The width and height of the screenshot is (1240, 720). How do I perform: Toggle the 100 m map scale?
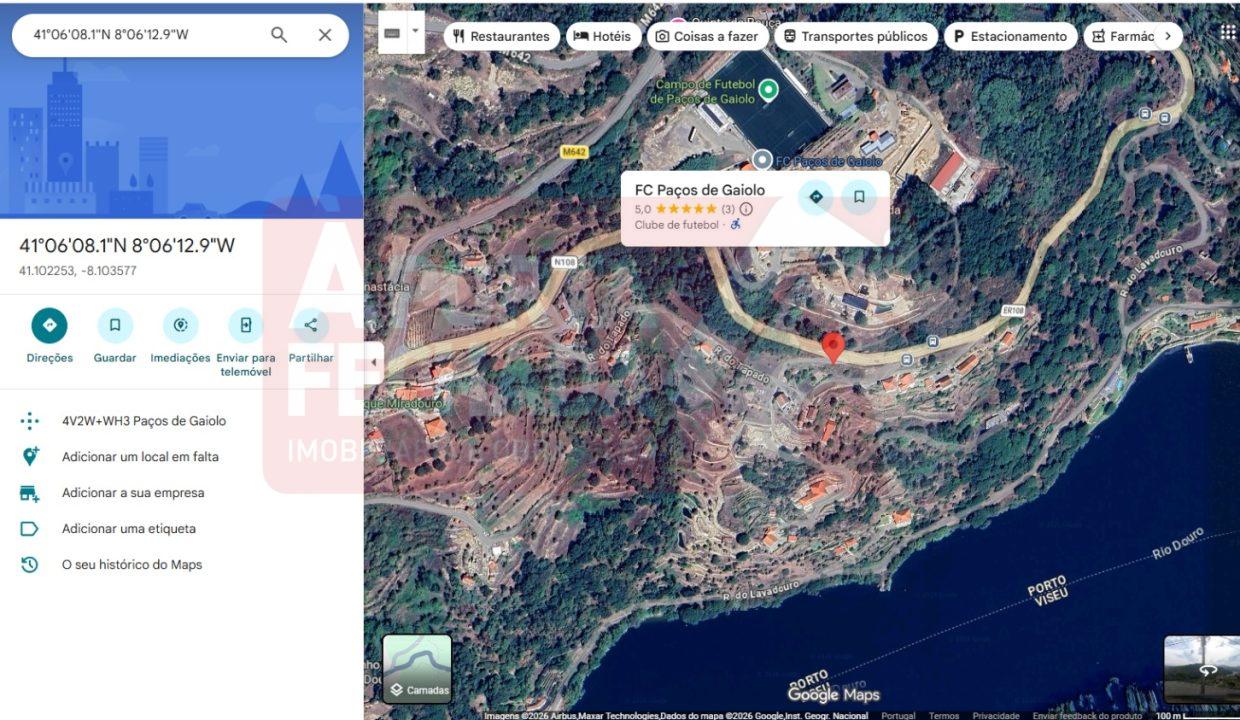click(1195, 715)
